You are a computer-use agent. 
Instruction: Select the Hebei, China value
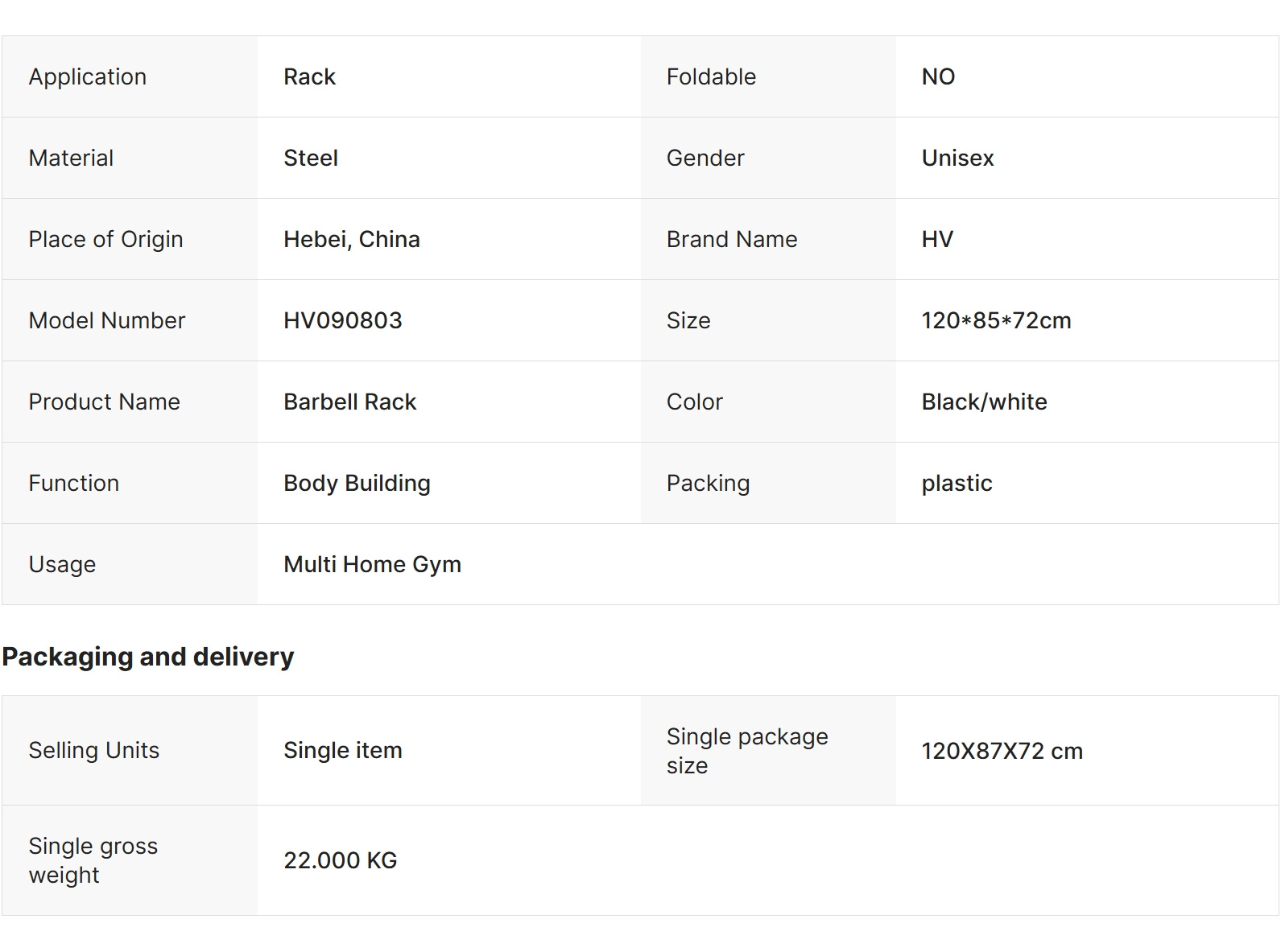pos(352,240)
